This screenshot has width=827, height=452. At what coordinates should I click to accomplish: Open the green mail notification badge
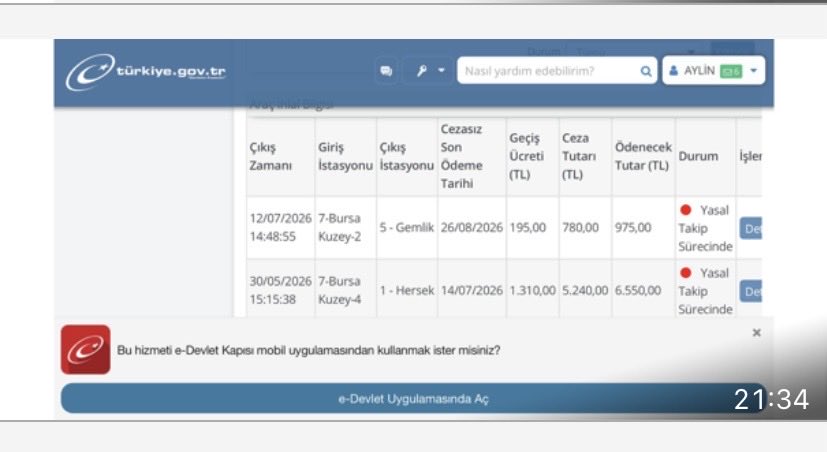coord(731,71)
